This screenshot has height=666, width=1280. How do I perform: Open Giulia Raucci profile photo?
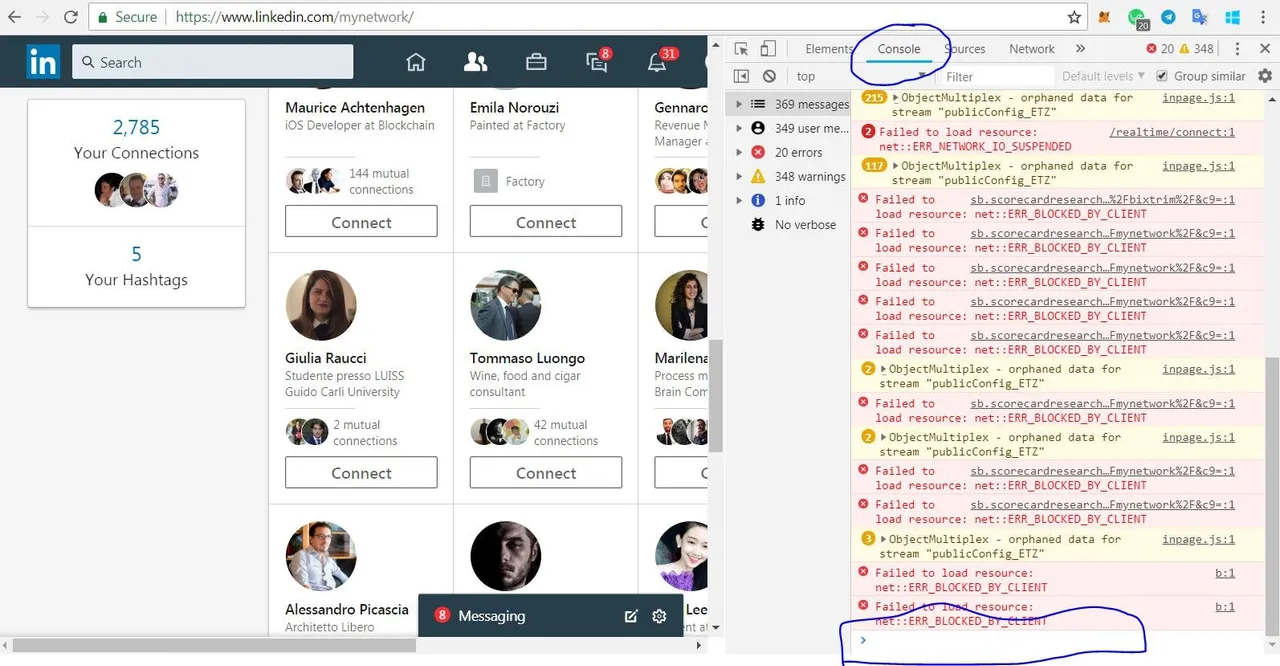click(x=321, y=305)
